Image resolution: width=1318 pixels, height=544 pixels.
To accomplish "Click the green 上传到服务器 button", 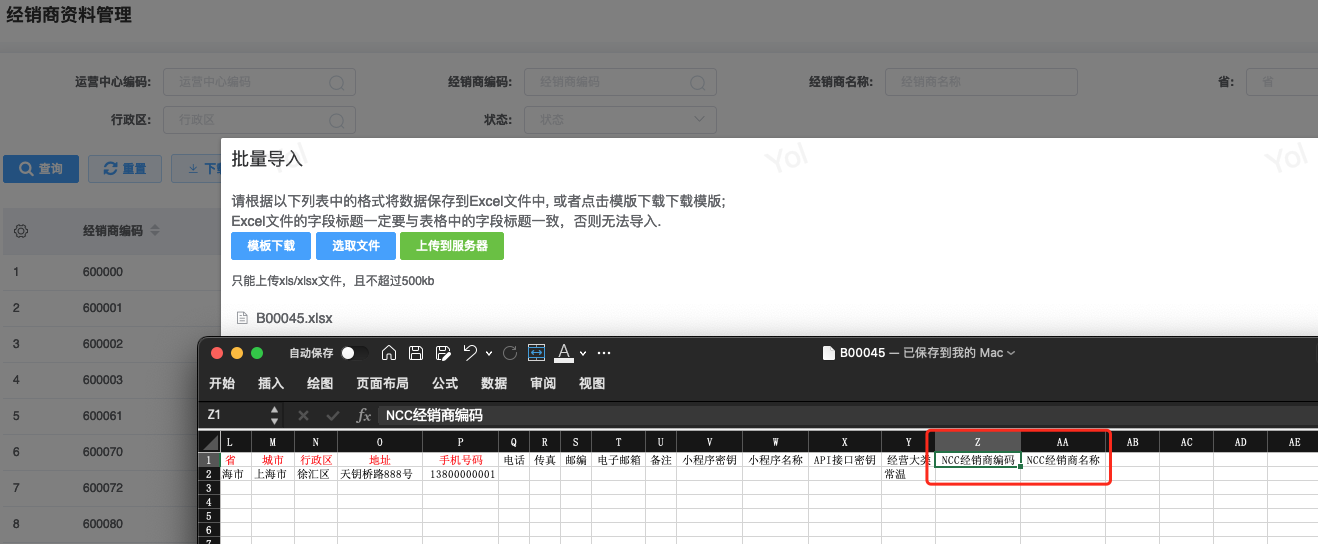I will pyautogui.click(x=452, y=246).
